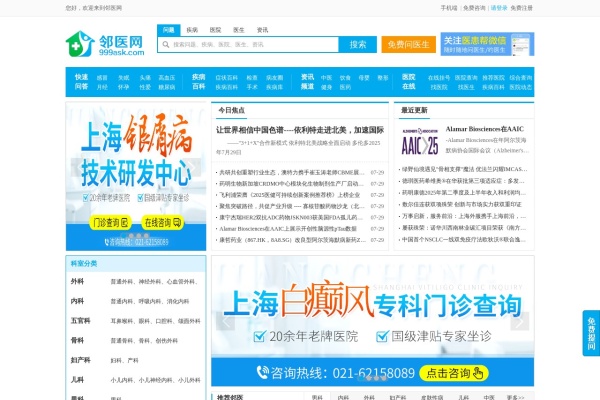Open the 万事启新 item in 最近更新
Viewport: 600px width, 400px height.
pos(464,216)
